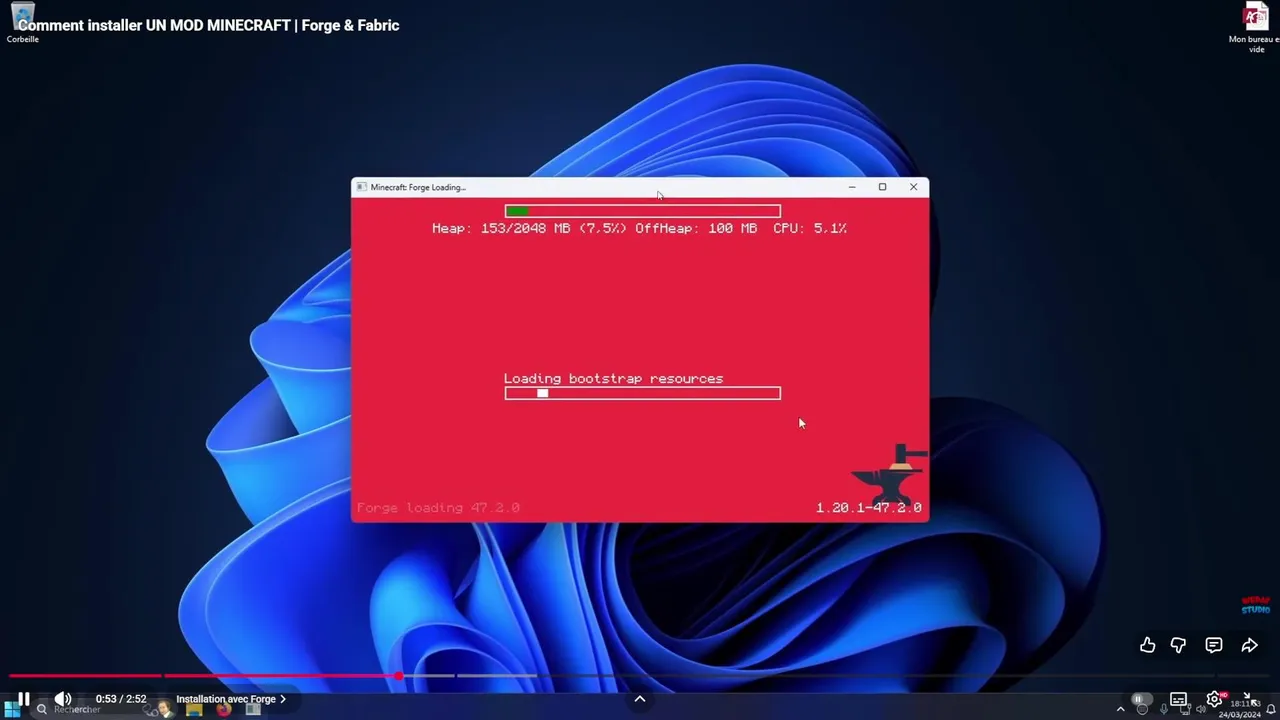Close the Minecraft Forge Loading window
Viewport: 1280px width, 720px height.
[913, 187]
